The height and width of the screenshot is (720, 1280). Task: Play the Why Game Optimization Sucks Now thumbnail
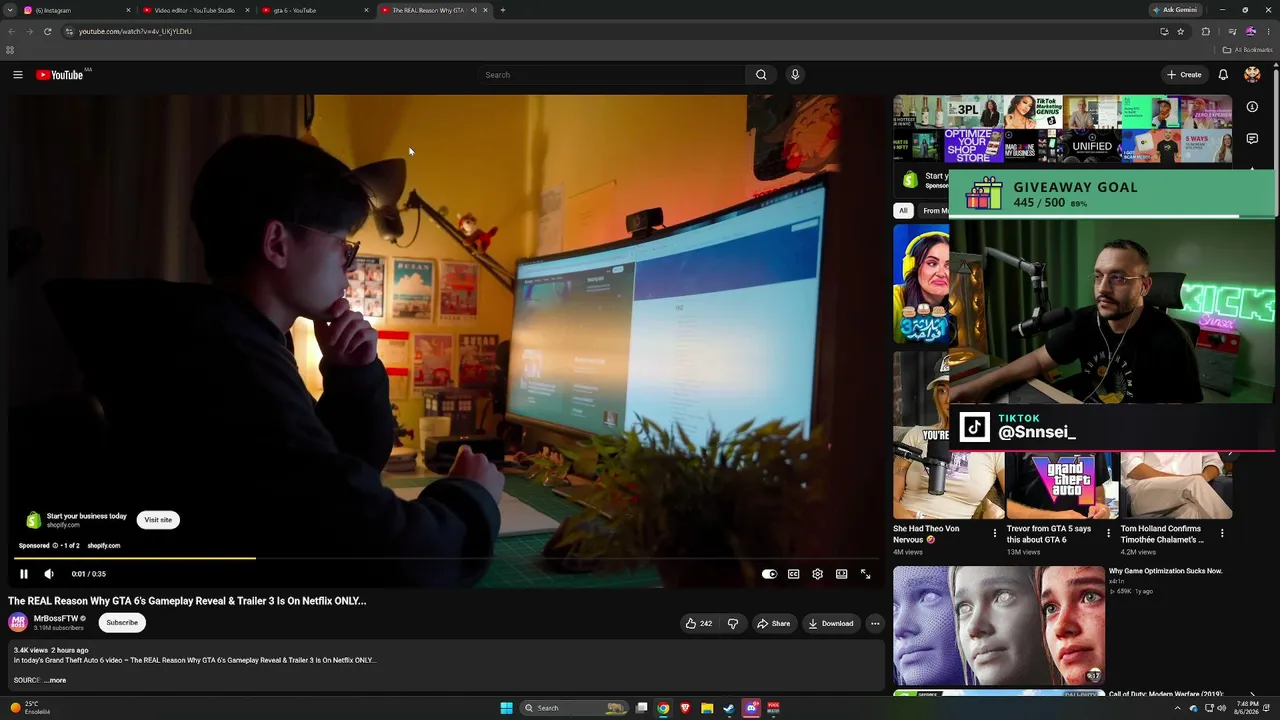pyautogui.click(x=999, y=626)
